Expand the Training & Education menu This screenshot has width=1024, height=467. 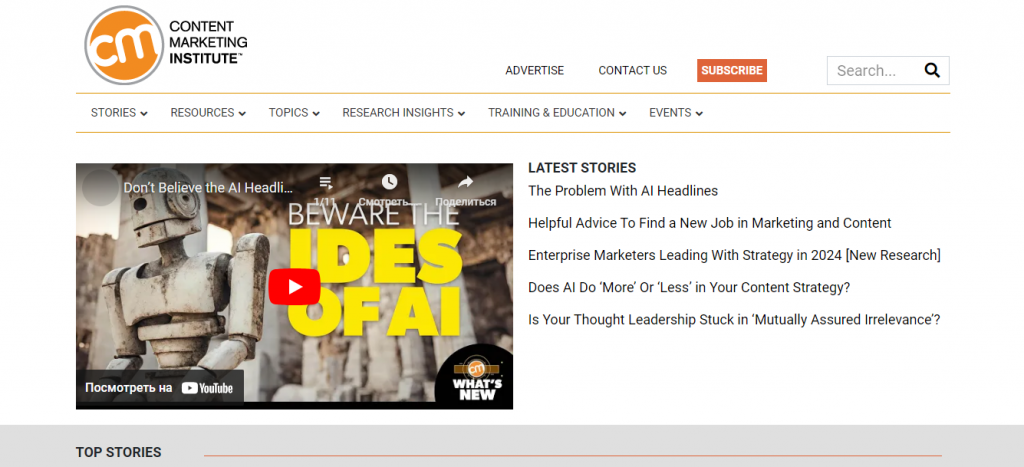point(557,112)
